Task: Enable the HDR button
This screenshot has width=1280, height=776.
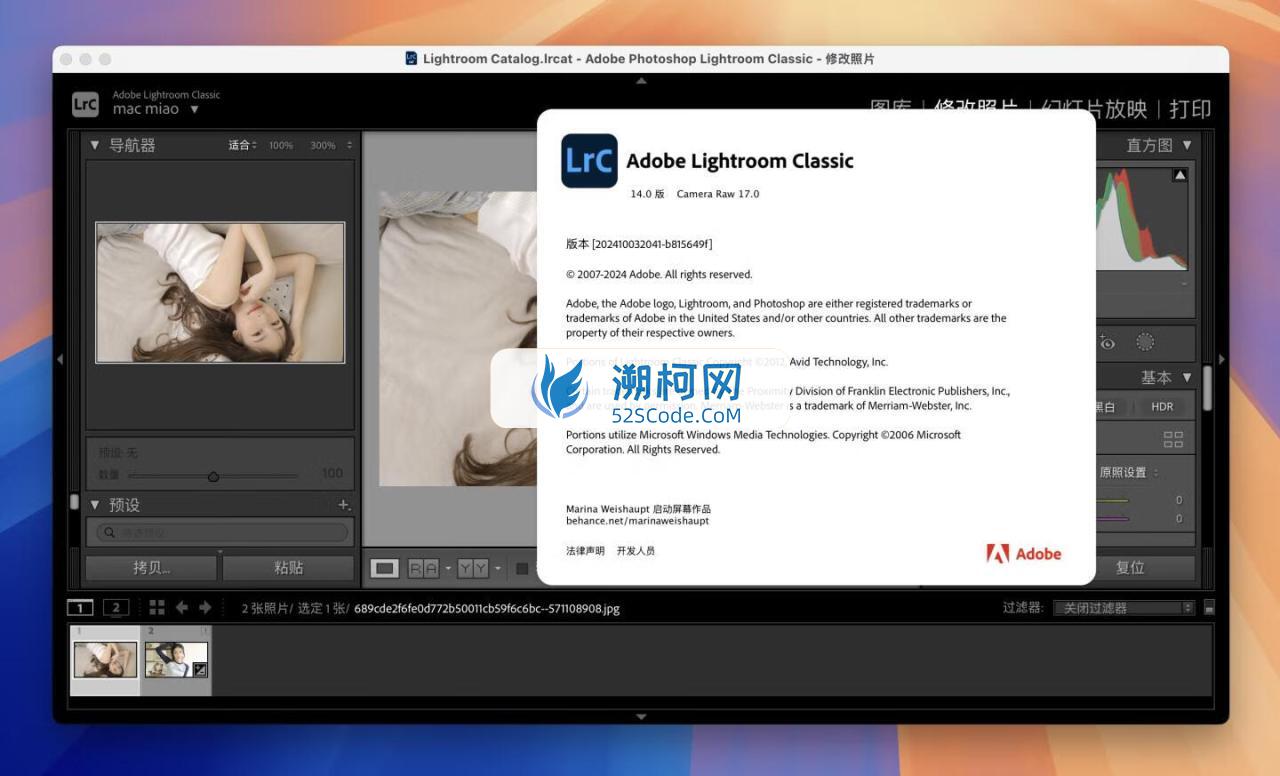Action: pos(1162,407)
